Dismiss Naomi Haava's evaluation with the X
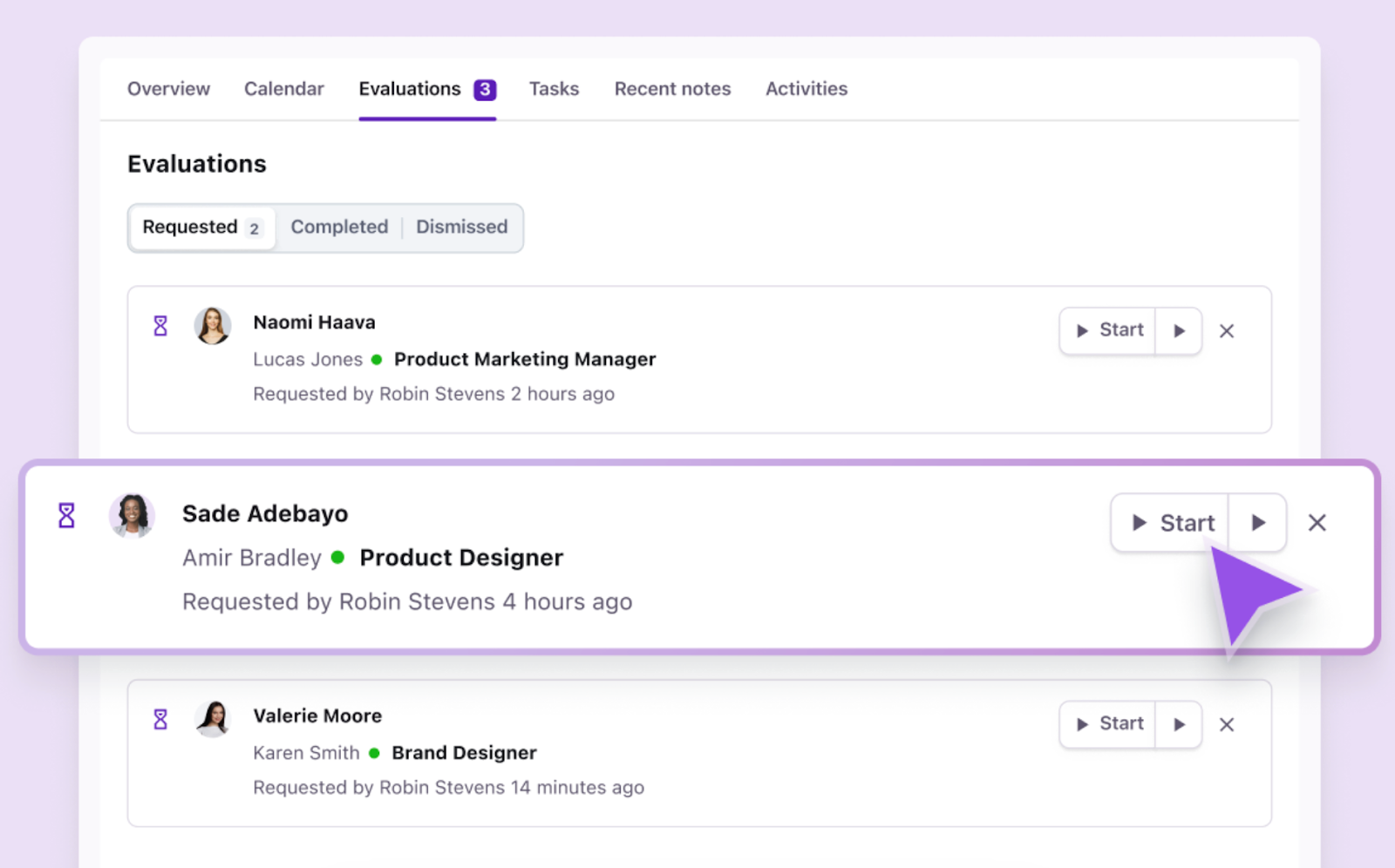The width and height of the screenshot is (1395, 868). click(x=1226, y=331)
